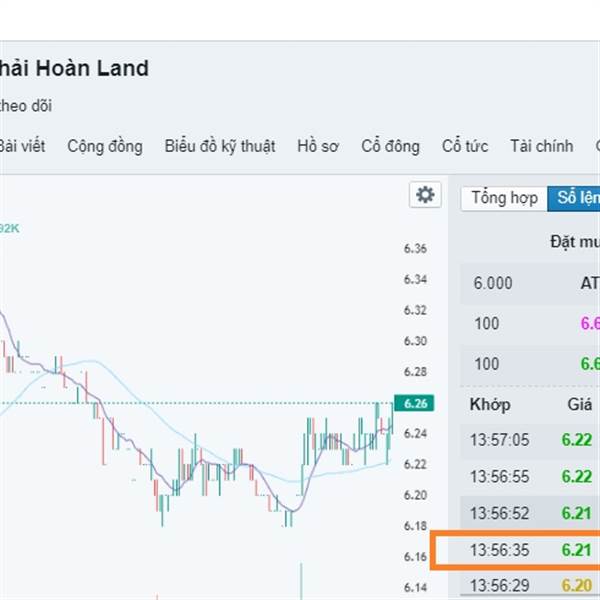Open chart settings gear icon
This screenshot has height=600, width=600.
(425, 195)
